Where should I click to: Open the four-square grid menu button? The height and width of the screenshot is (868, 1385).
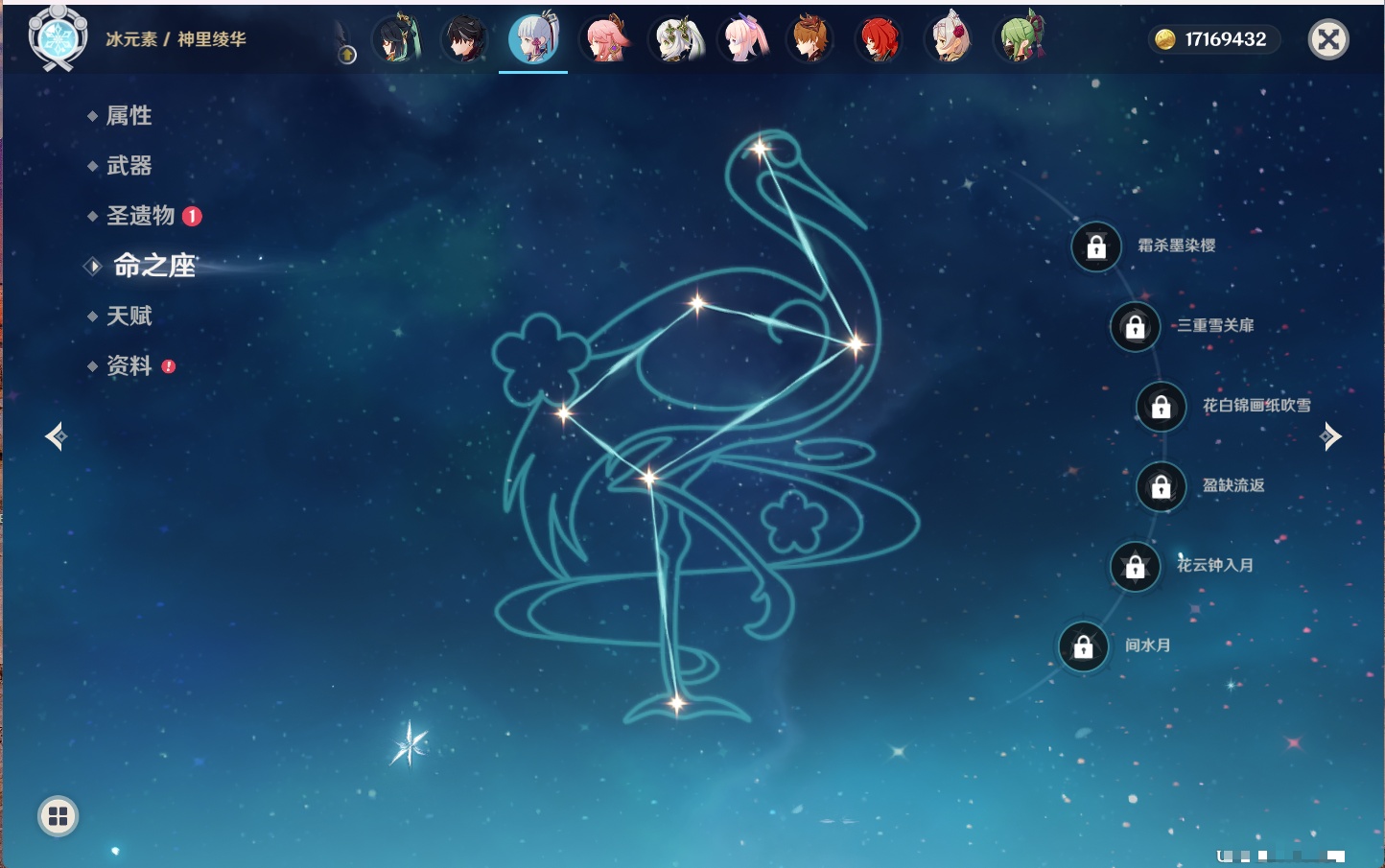[58, 816]
